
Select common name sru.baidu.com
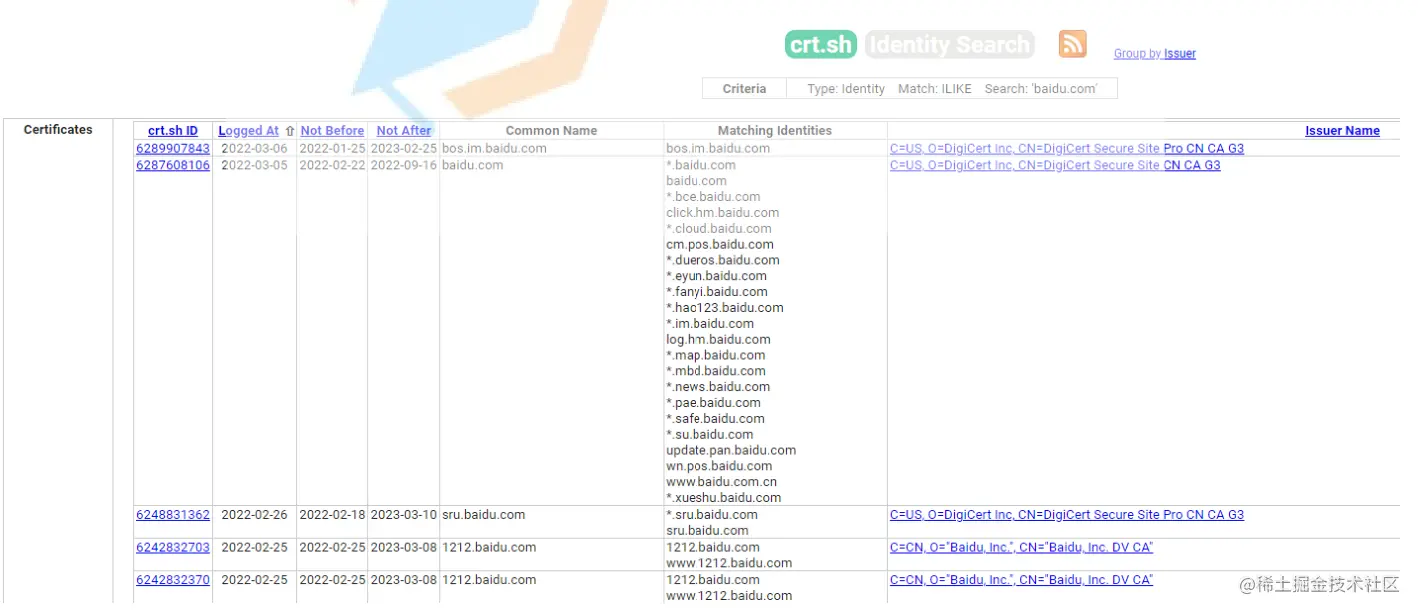pos(484,516)
